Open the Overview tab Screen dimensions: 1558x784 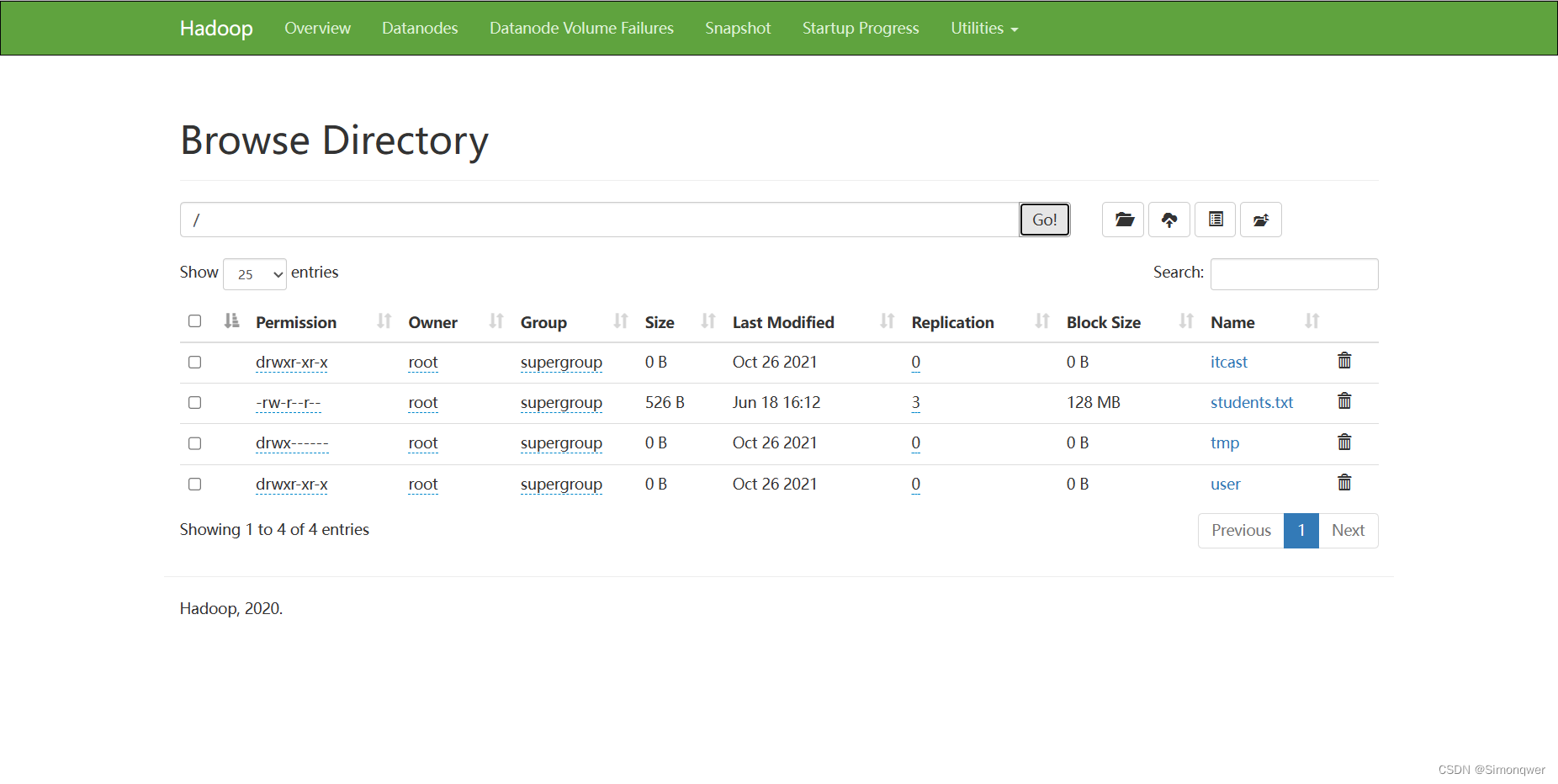[317, 29]
